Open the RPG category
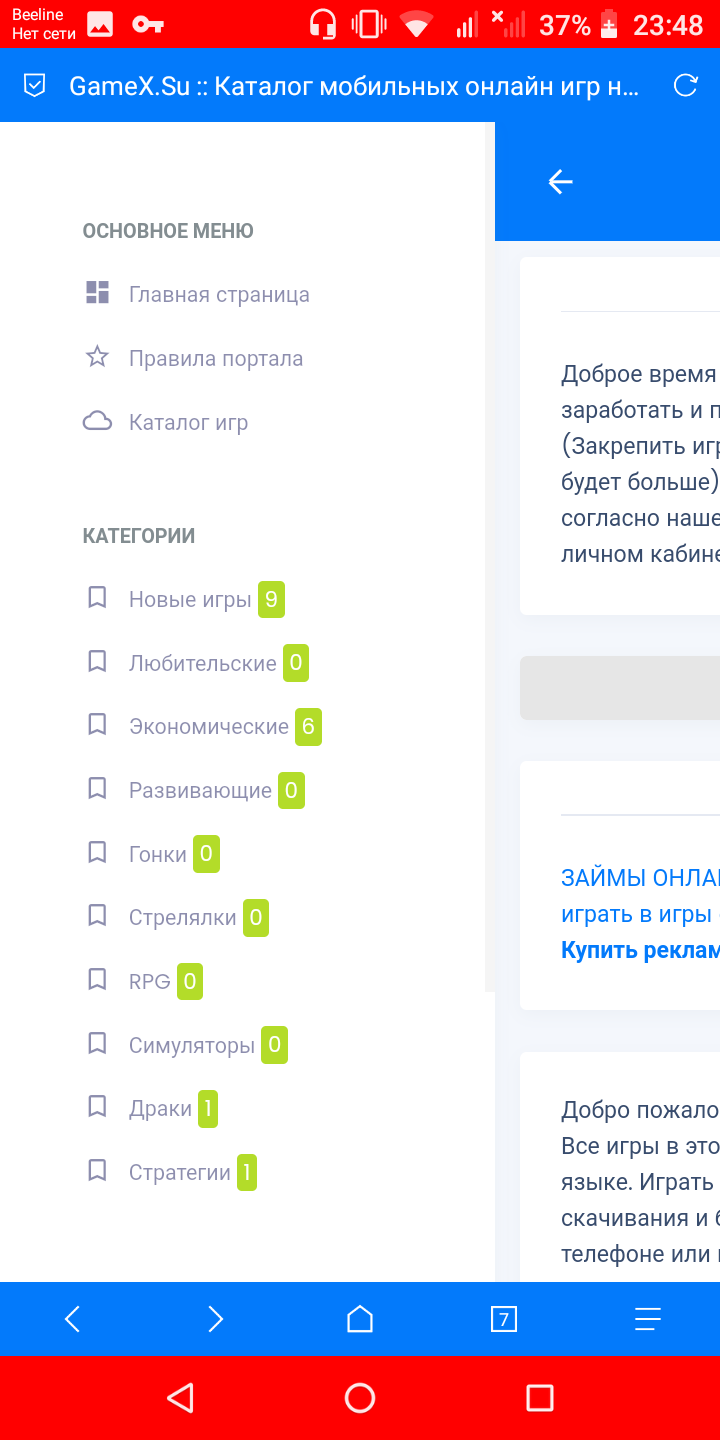Image resolution: width=720 pixels, height=1440 pixels. (x=150, y=981)
